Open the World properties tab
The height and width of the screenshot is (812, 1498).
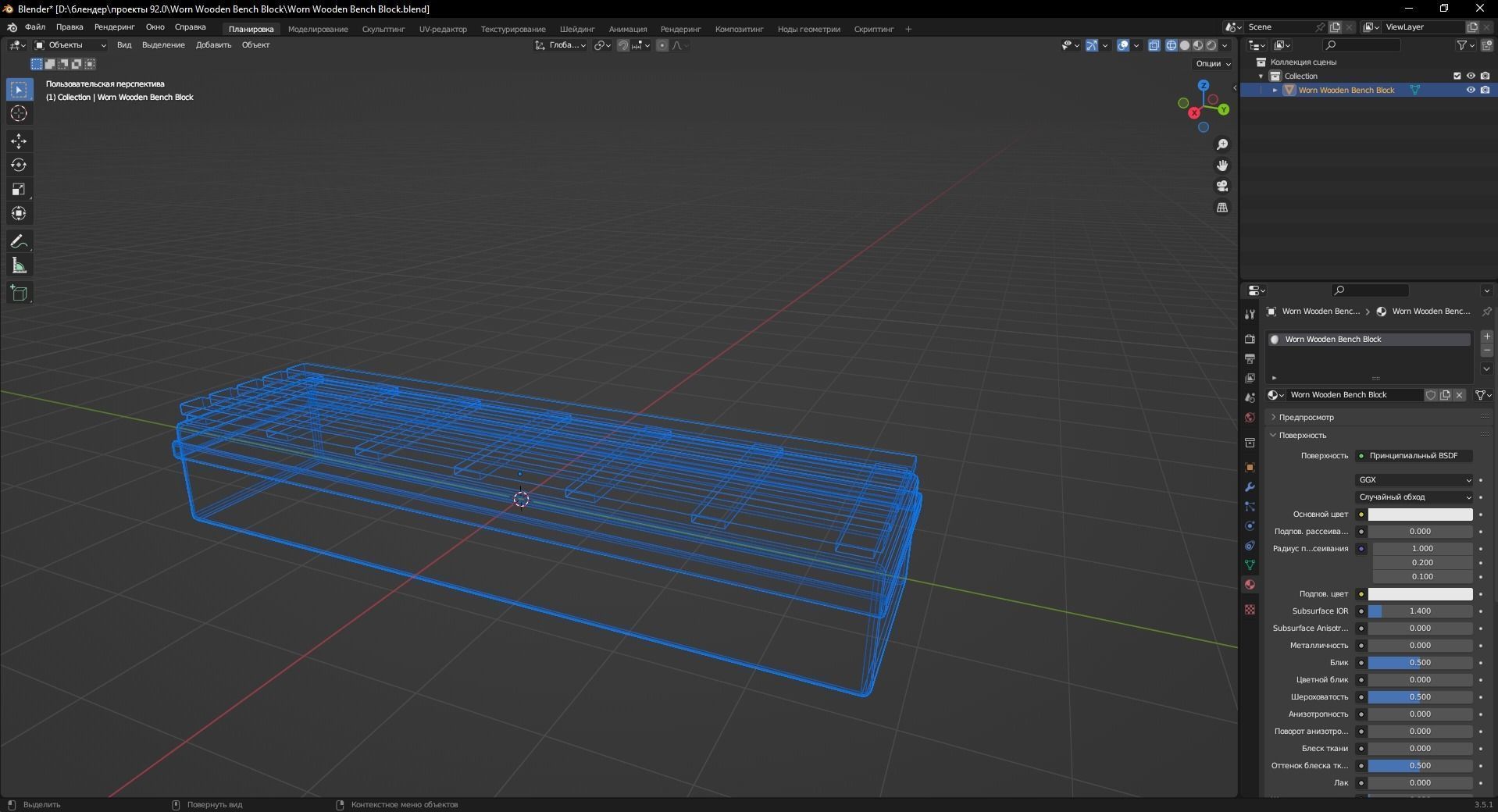point(1250,417)
